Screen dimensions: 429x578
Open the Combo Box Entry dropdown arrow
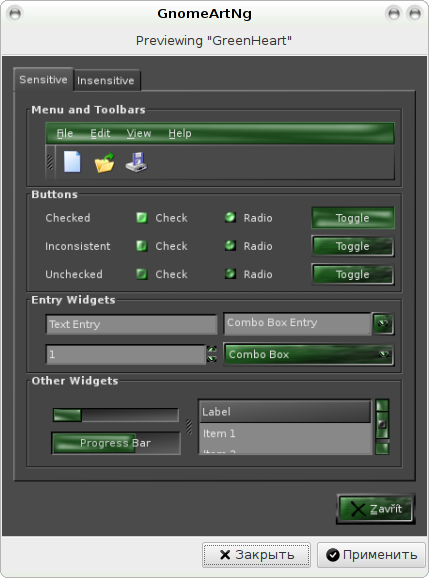pos(383,324)
